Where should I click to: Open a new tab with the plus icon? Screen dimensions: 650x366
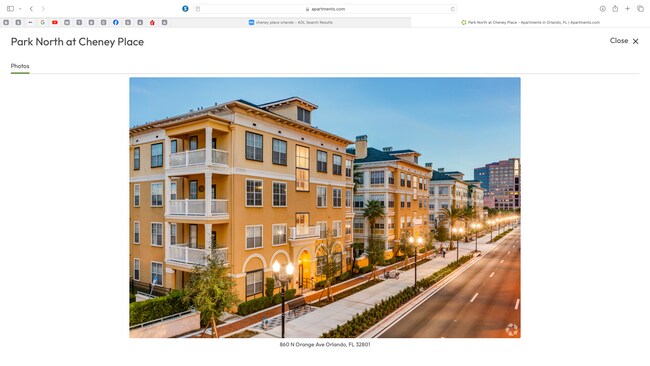(628, 9)
